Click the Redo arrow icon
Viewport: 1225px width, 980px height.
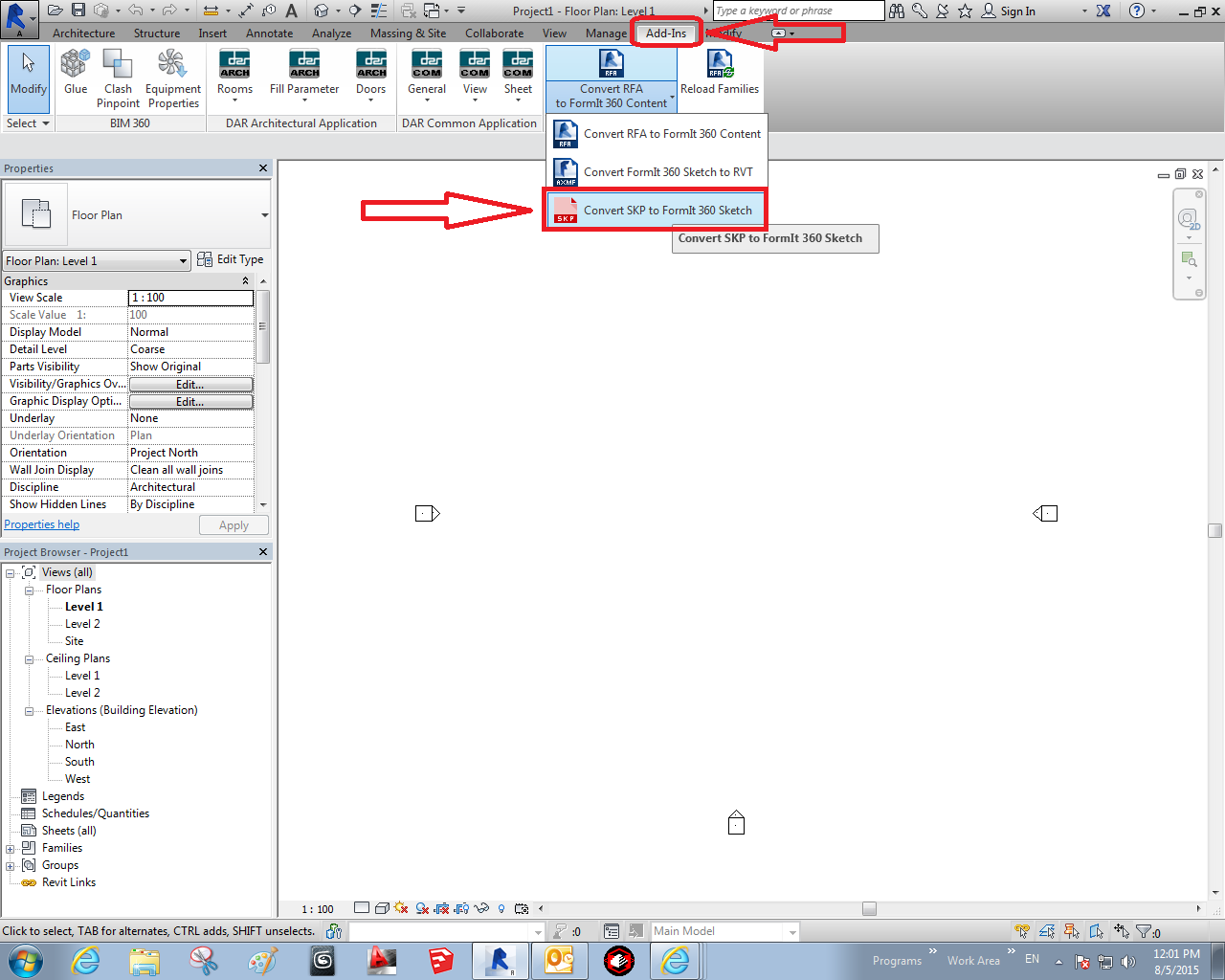click(168, 11)
